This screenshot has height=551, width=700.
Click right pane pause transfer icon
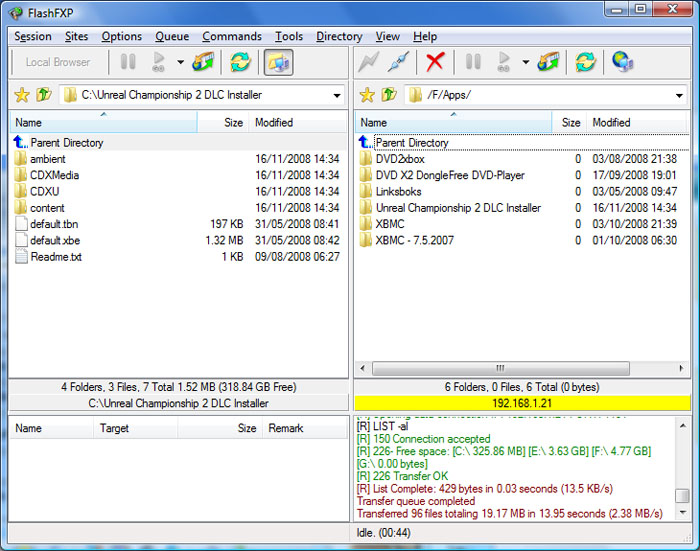[474, 62]
